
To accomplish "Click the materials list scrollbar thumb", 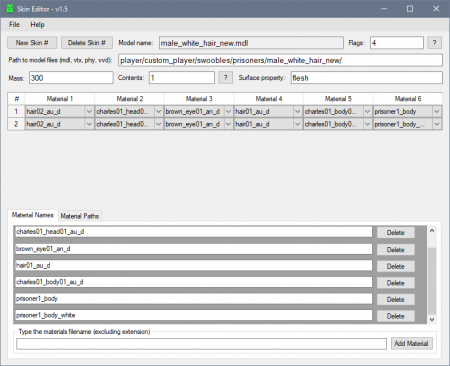I will click(x=432, y=281).
